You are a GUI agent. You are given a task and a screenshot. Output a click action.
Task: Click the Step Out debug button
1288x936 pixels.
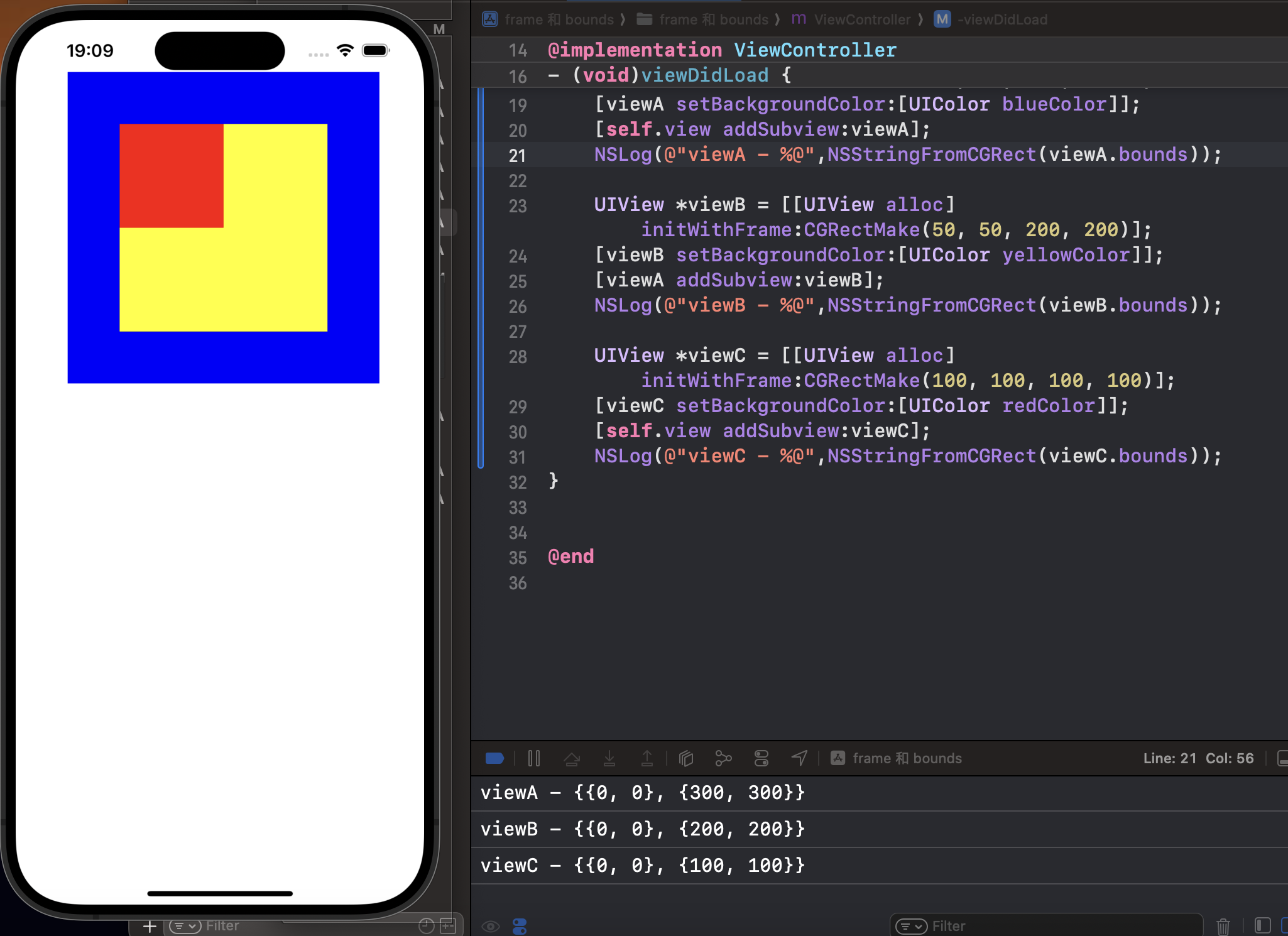(x=647, y=758)
